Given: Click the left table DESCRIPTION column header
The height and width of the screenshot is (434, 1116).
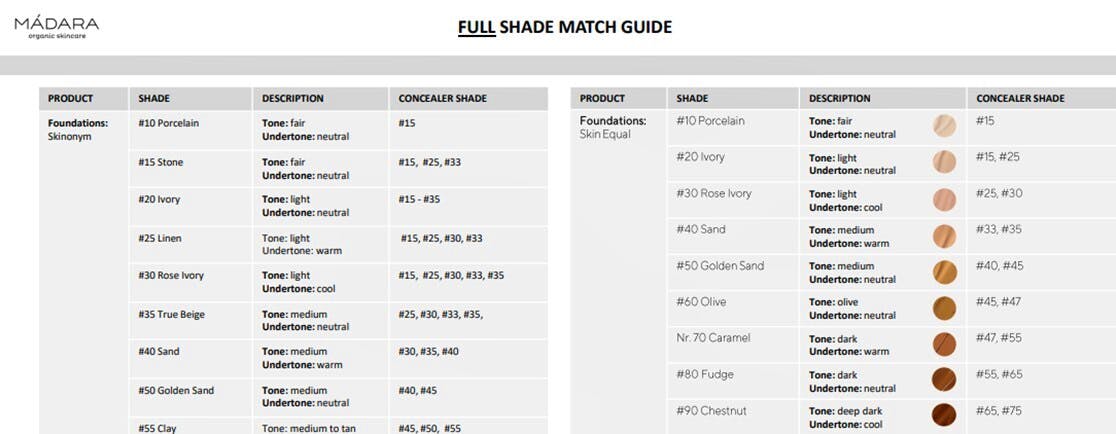Looking at the screenshot, I should [x=293, y=99].
